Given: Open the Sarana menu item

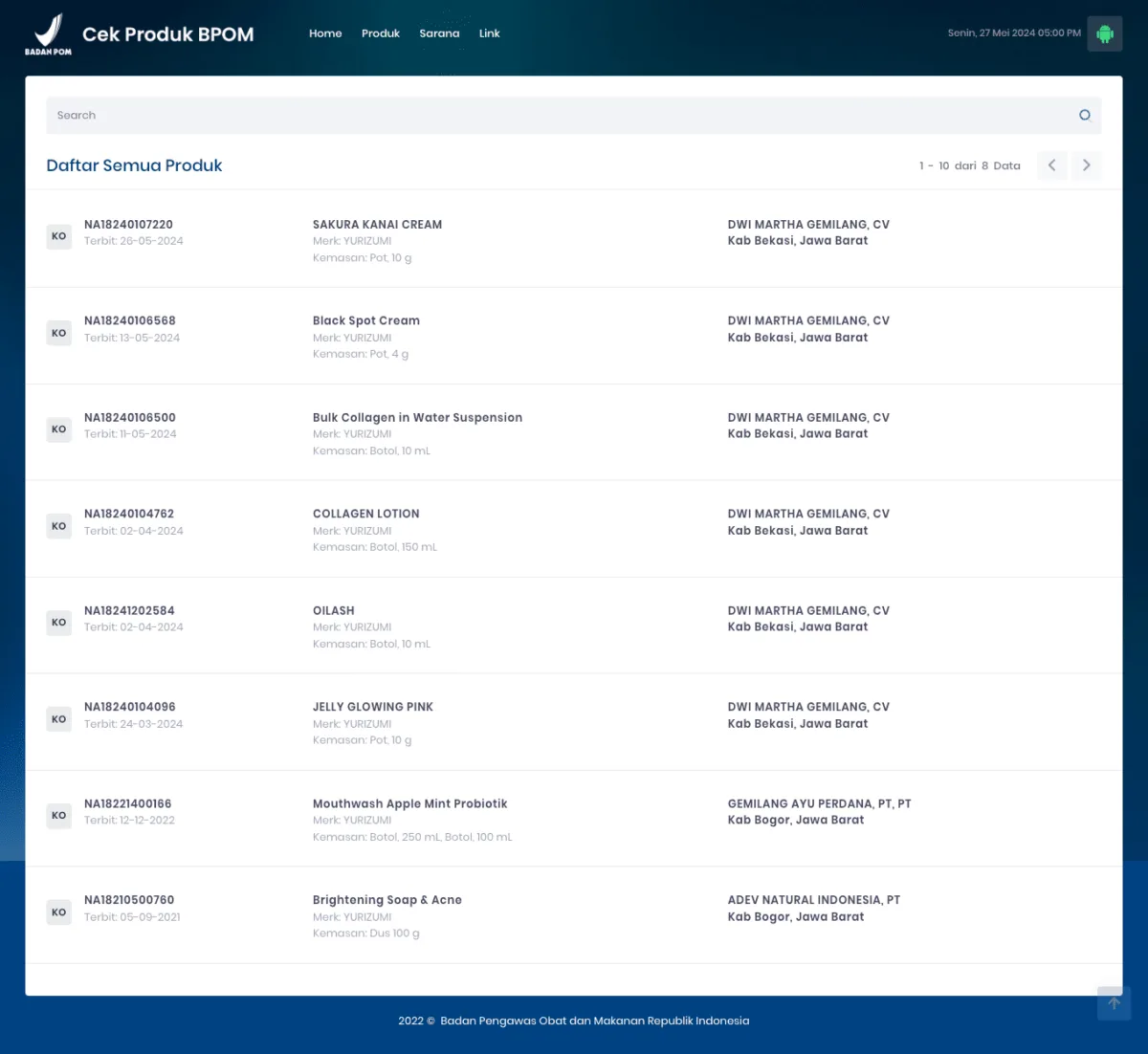Looking at the screenshot, I should click(439, 33).
